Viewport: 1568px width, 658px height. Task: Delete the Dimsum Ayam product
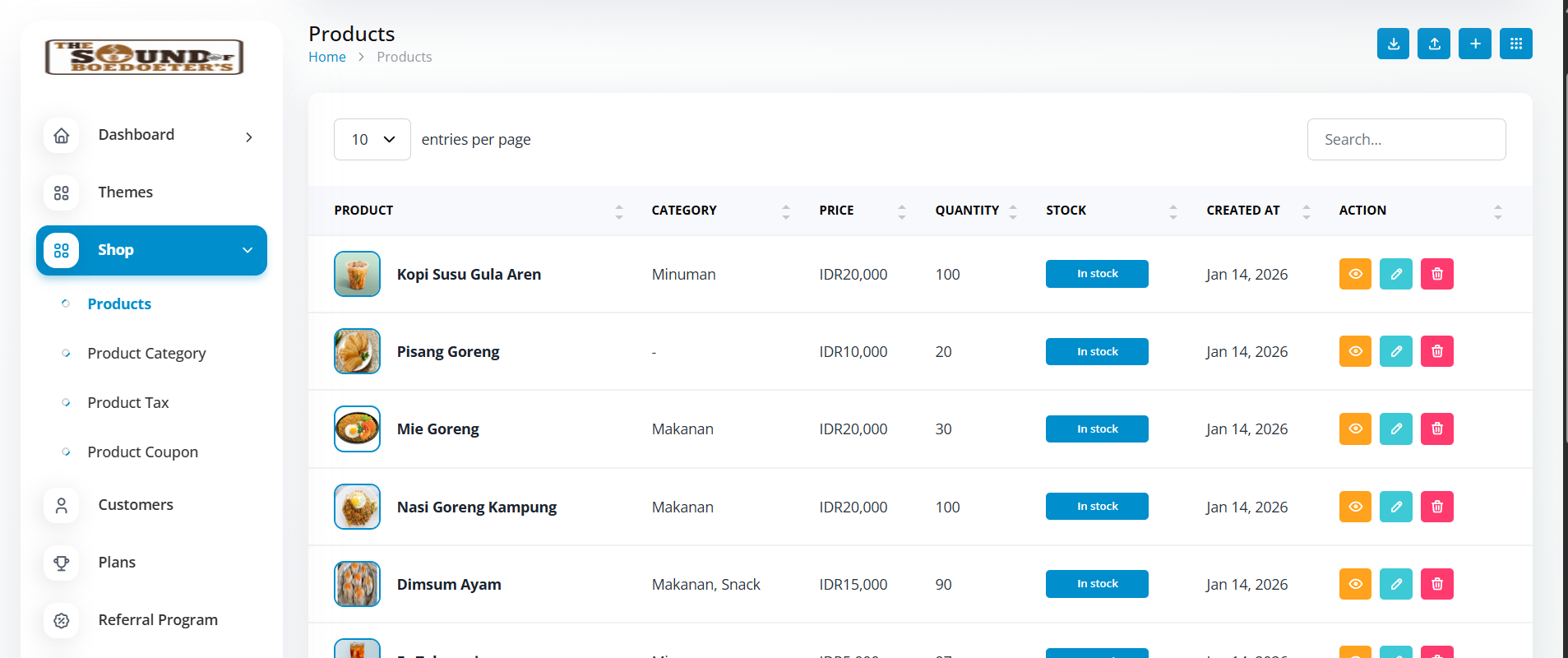click(x=1437, y=584)
